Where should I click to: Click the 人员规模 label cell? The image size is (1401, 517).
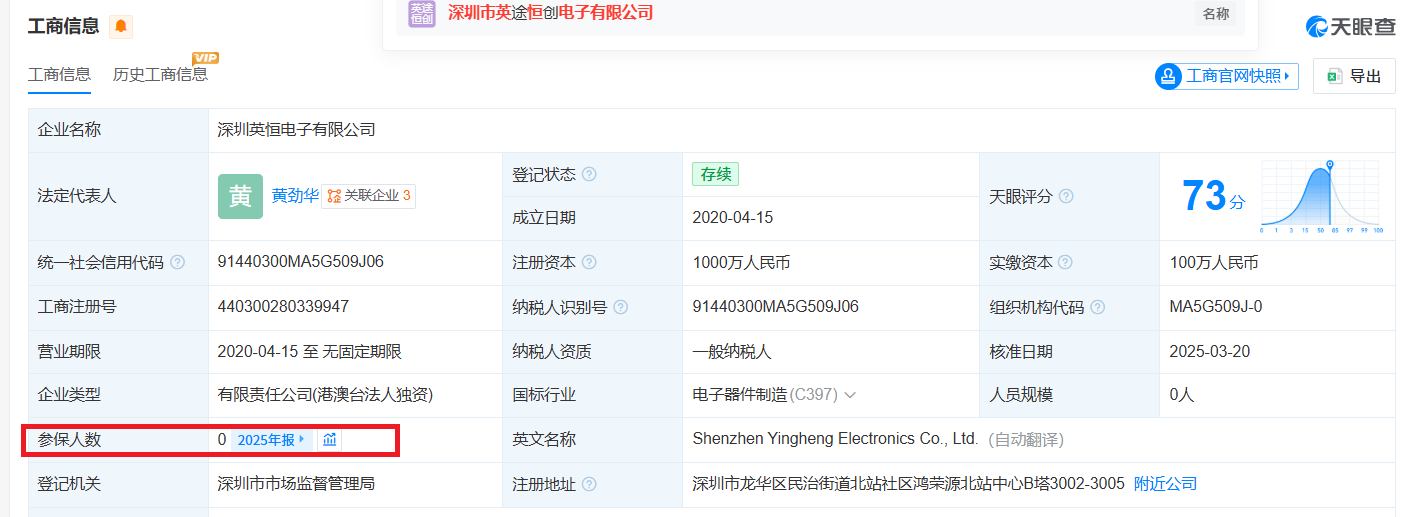click(1069, 395)
